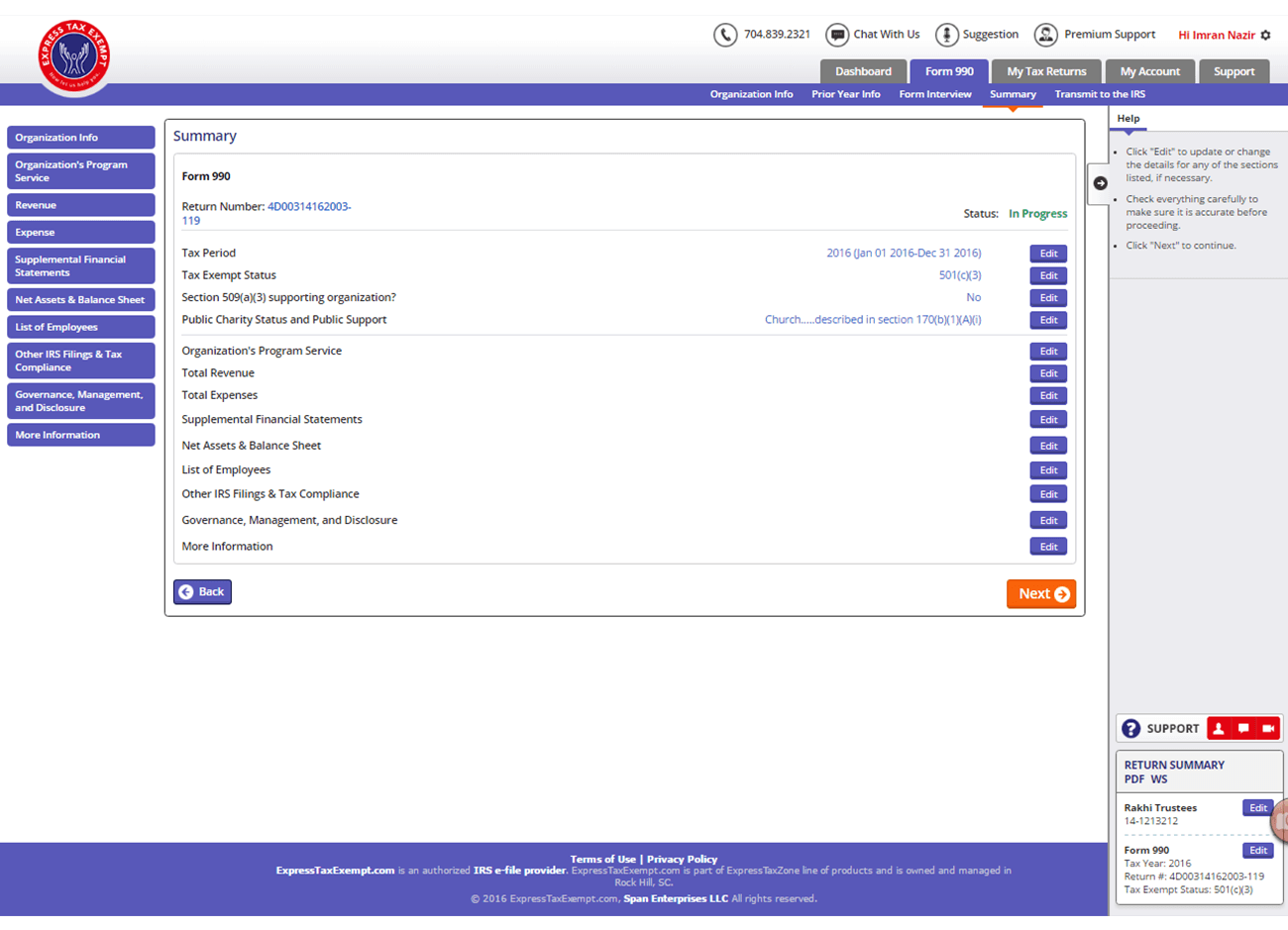This screenshot has width=1288, height=930.
Task: Click the red support chat bubble icon
Action: click(x=1243, y=729)
